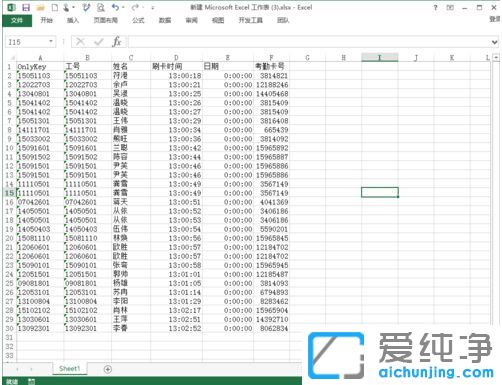The height and width of the screenshot is (385, 502).
Task: Click the selected cell I15
Action: point(380,192)
